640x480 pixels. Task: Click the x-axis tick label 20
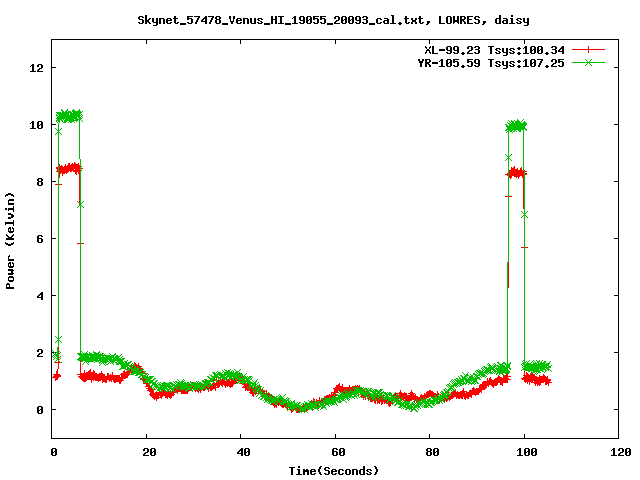click(x=149, y=452)
